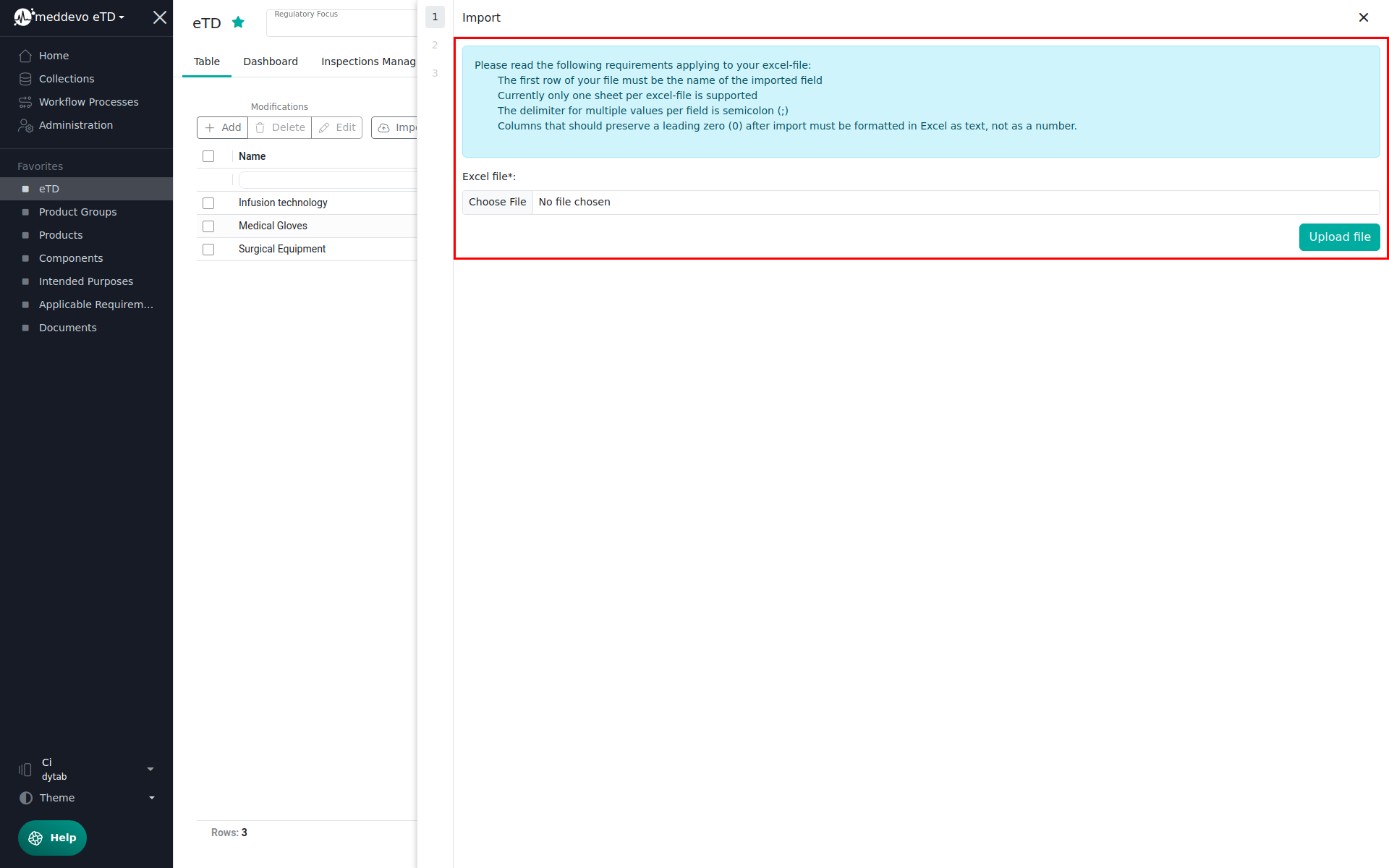Image resolution: width=1389 pixels, height=868 pixels.
Task: Check the Infusion technology row checkbox
Action: pos(208,203)
